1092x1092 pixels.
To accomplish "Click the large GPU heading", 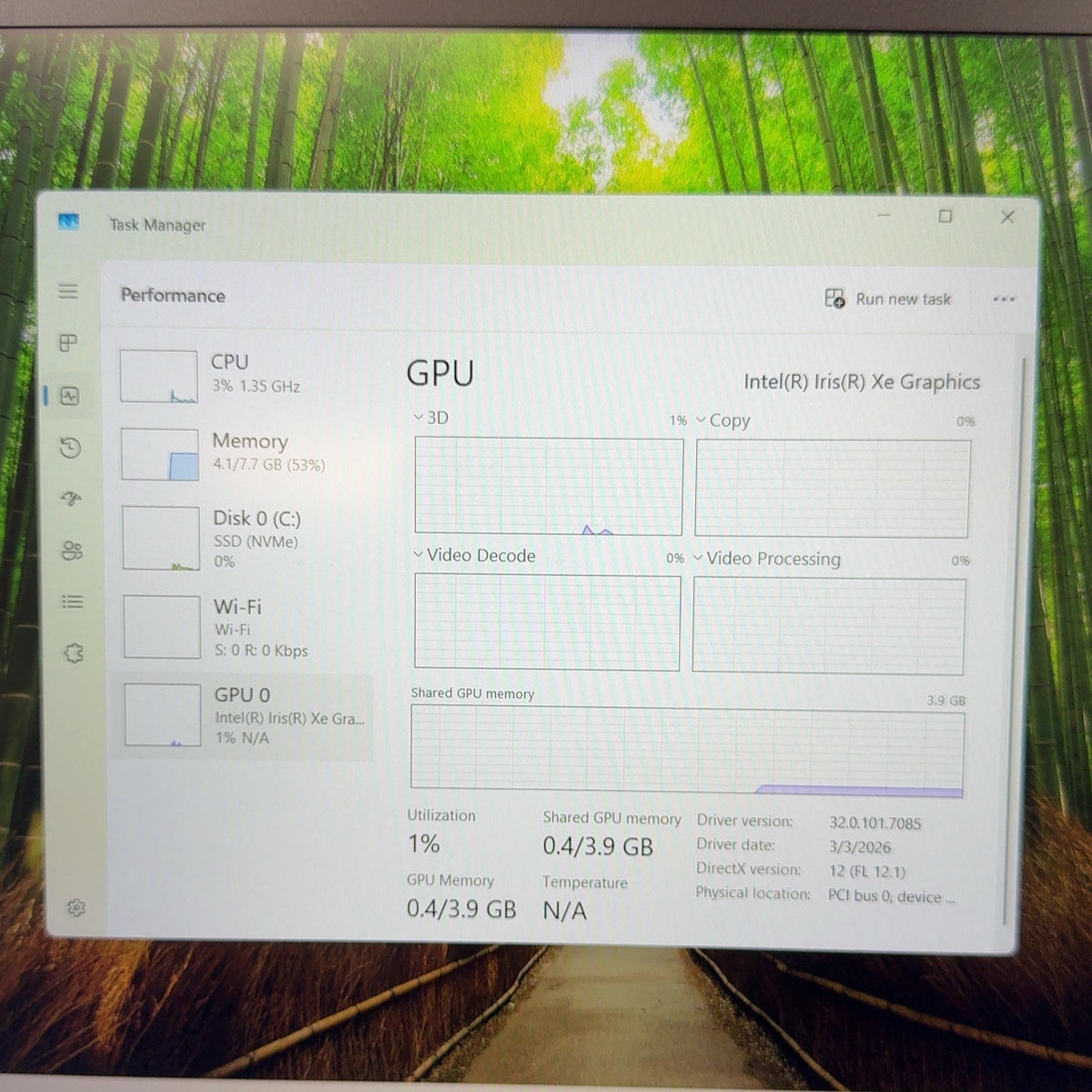I will pos(440,373).
